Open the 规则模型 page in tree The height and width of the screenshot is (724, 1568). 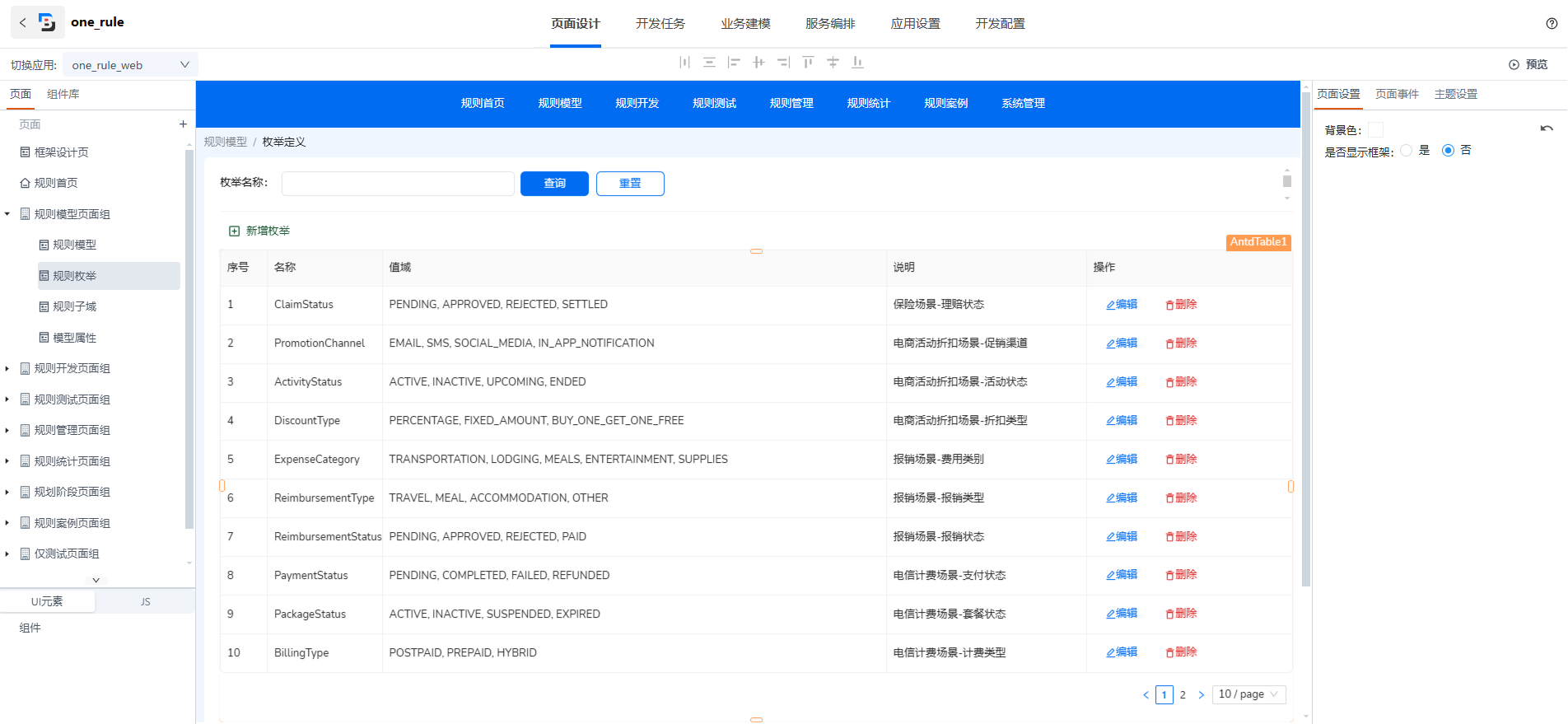click(x=74, y=245)
